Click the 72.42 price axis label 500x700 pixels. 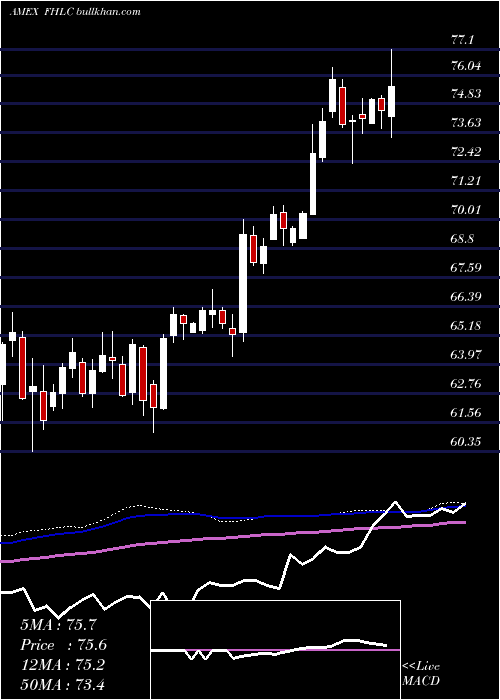tap(466, 152)
